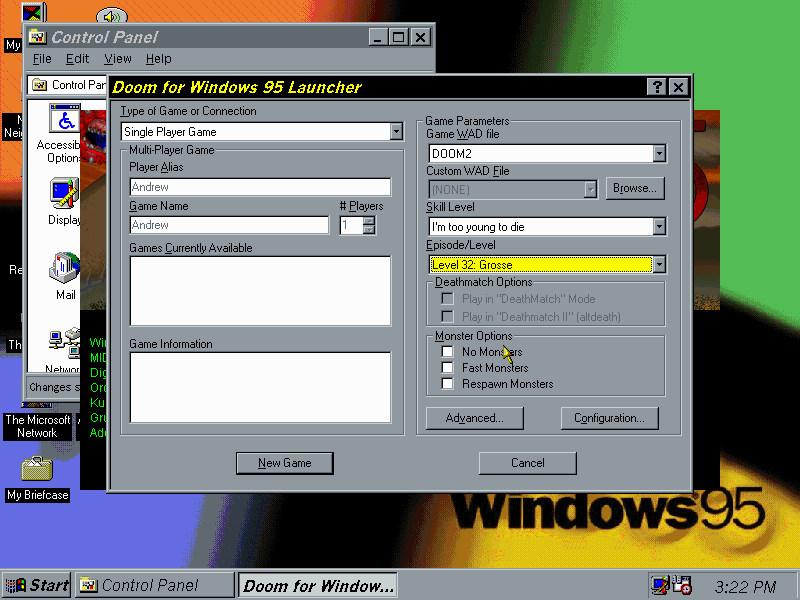Open the Start menu
Screen dimensions: 800x600
(x=37, y=586)
